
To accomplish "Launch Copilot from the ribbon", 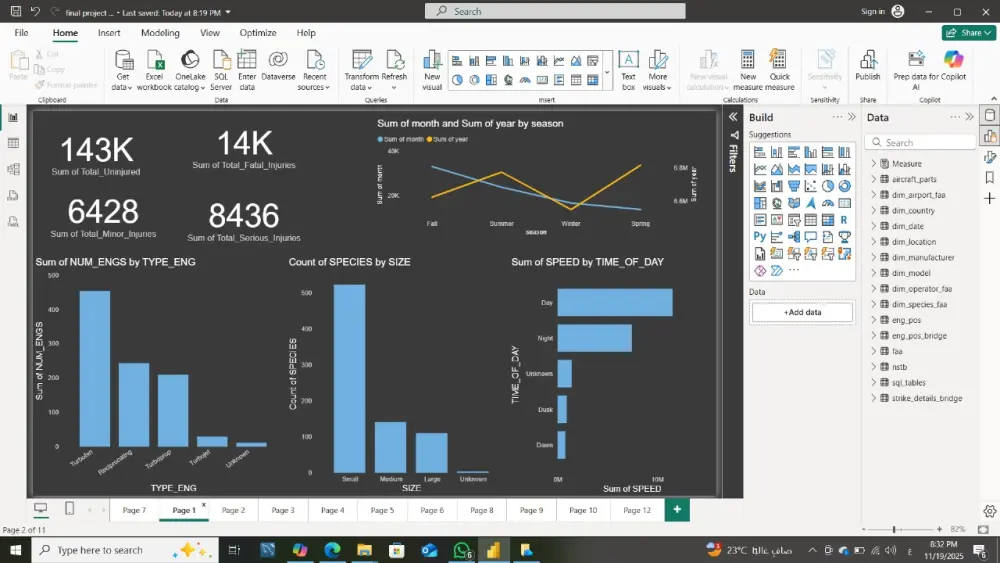I will click(953, 66).
